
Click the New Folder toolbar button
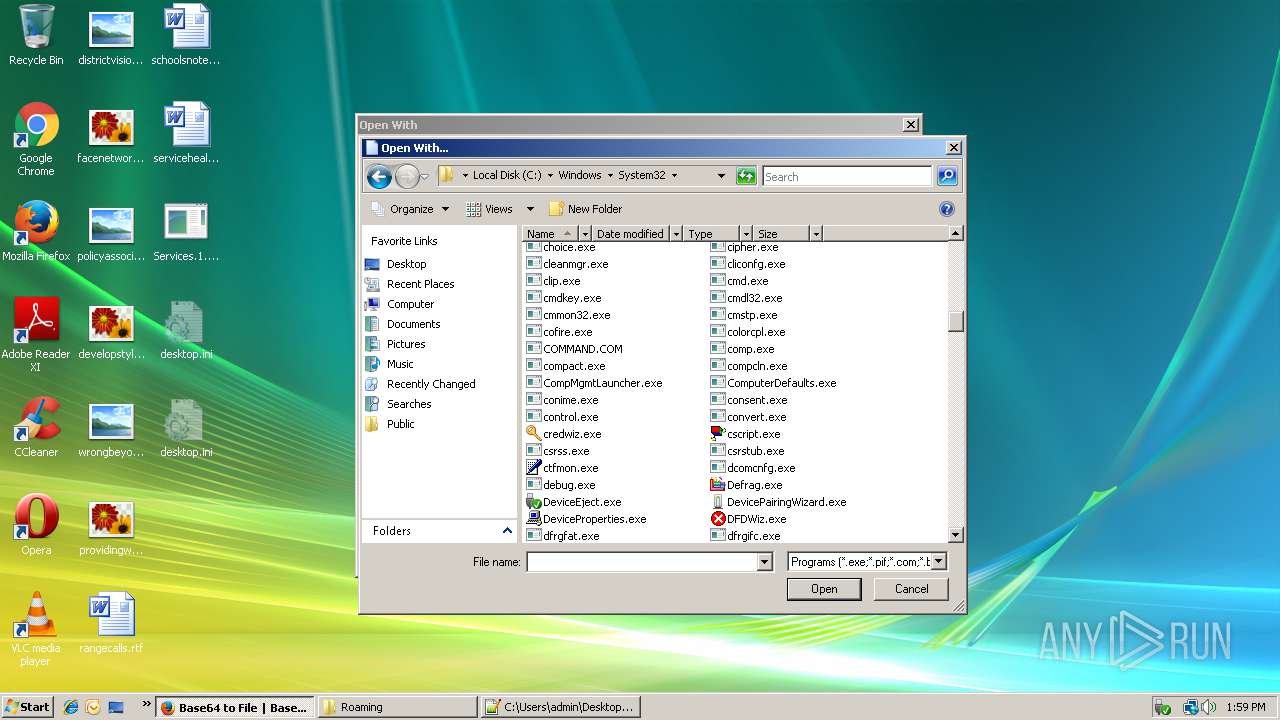[x=585, y=209]
